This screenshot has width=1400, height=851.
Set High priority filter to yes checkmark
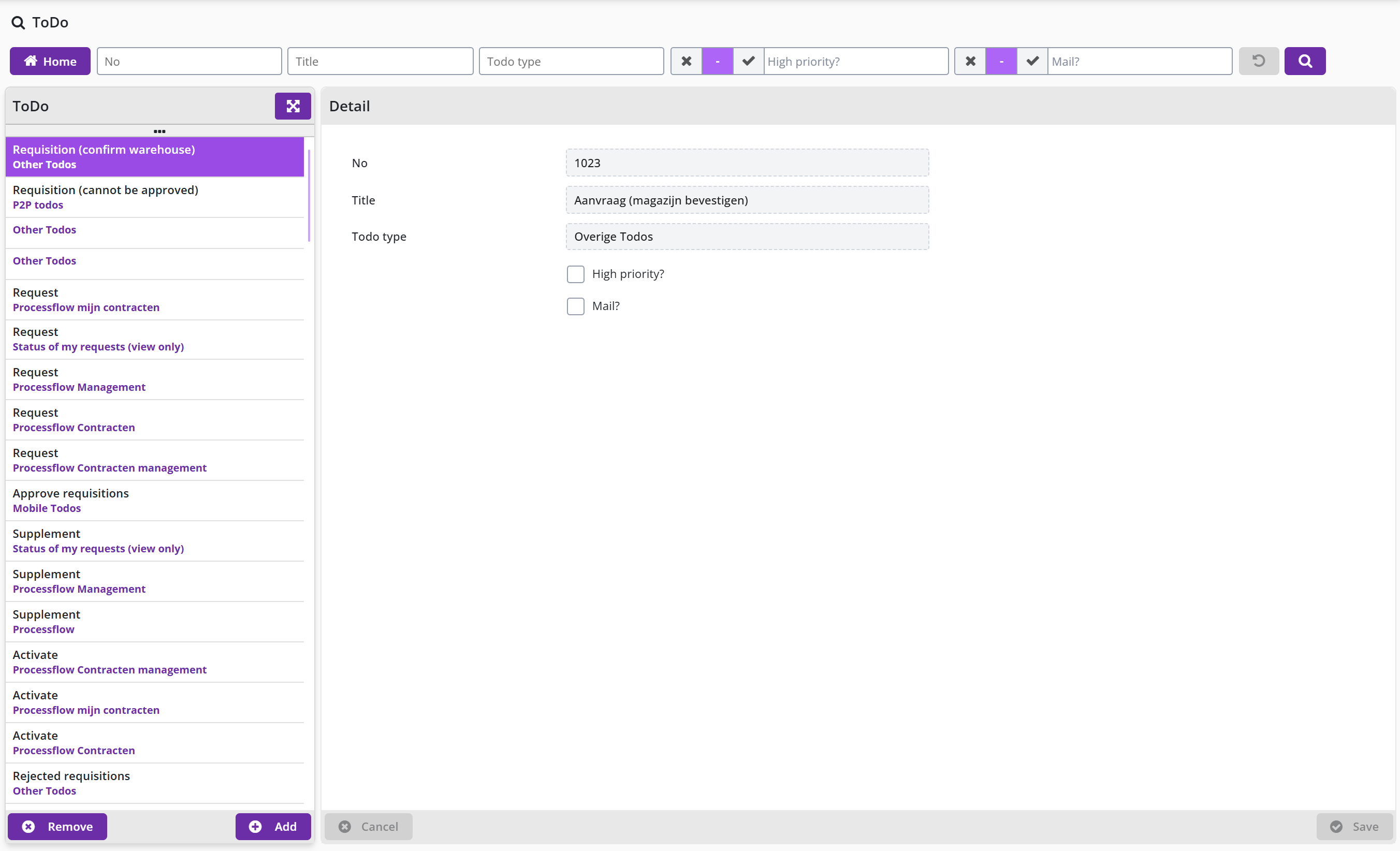(x=748, y=61)
